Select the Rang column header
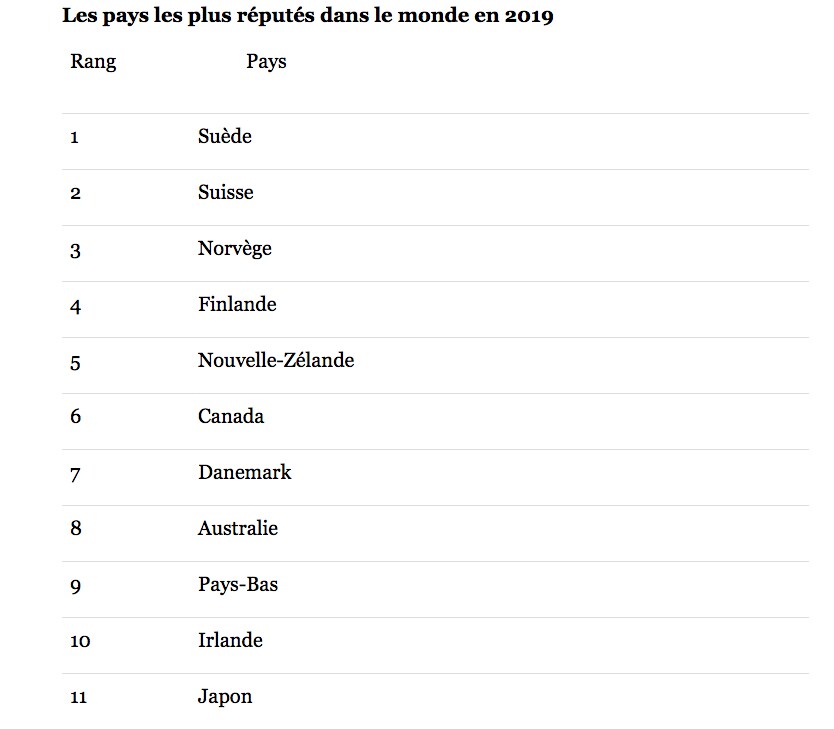Screen dimensions: 834x729 93,62
